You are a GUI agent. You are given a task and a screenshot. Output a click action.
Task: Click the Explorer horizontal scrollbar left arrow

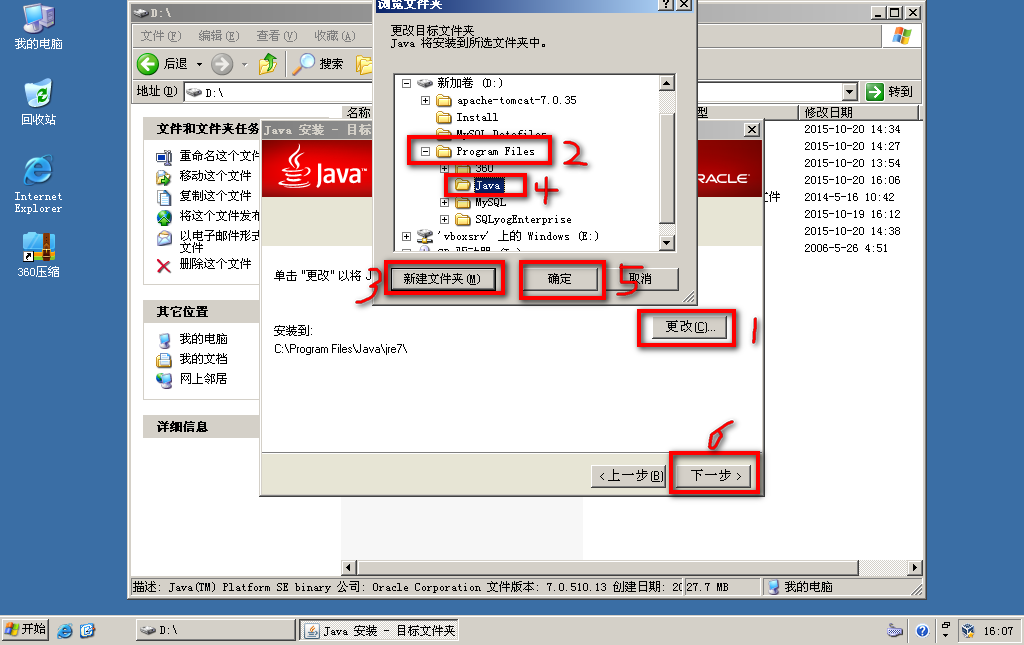pos(349,567)
